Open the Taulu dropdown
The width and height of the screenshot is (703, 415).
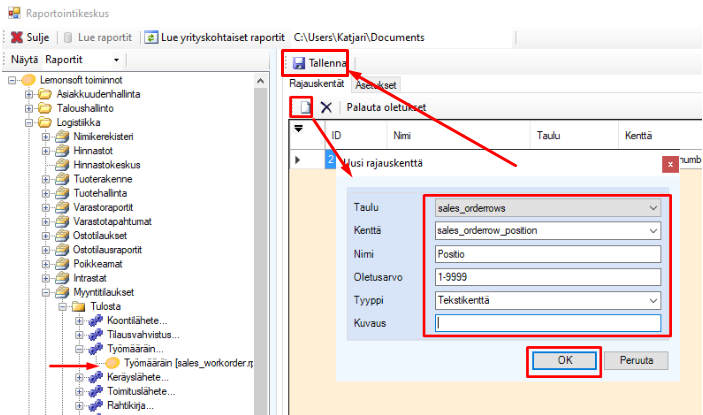[x=653, y=208]
